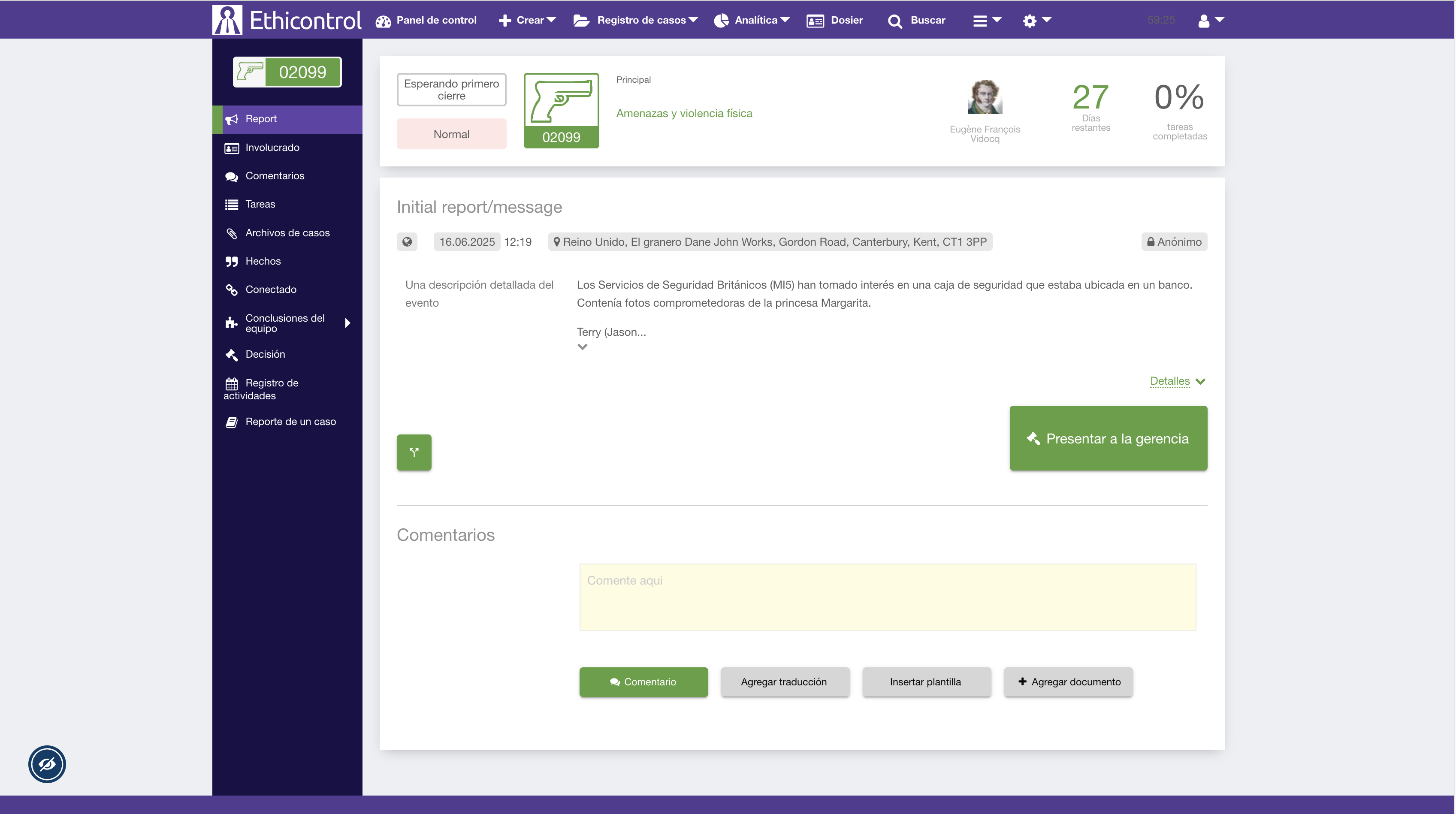
Task: Click the Ethicontrol logo icon
Action: click(x=227, y=20)
